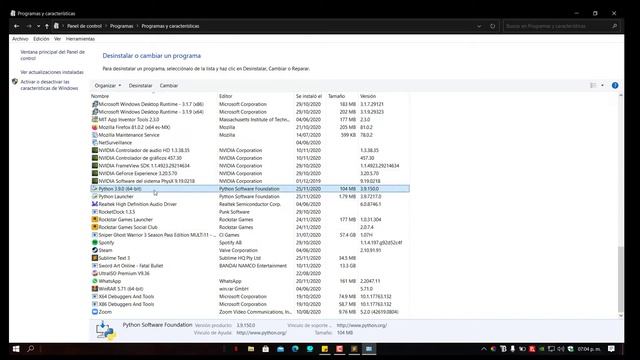The height and width of the screenshot is (360, 640).
Task: Open the Windows Start menu
Action: [16, 349]
